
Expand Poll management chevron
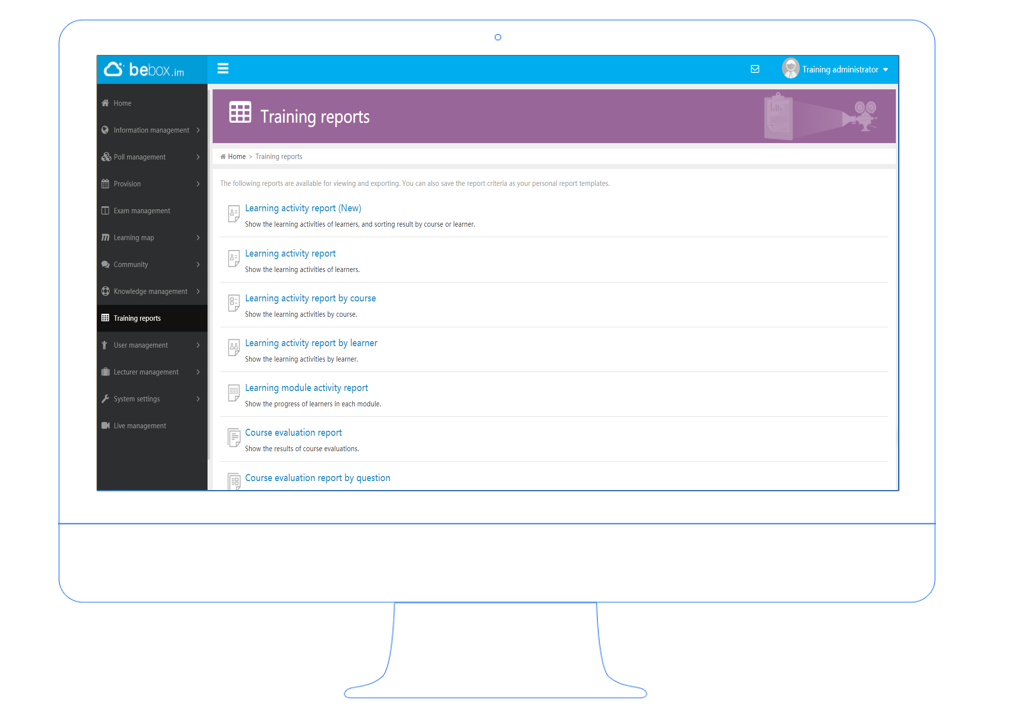(x=198, y=157)
